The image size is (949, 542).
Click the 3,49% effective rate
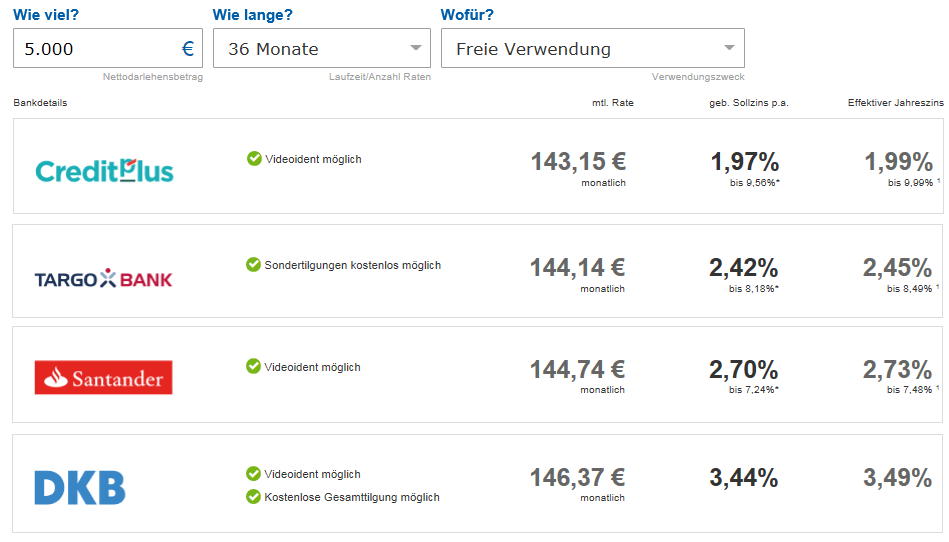click(897, 477)
